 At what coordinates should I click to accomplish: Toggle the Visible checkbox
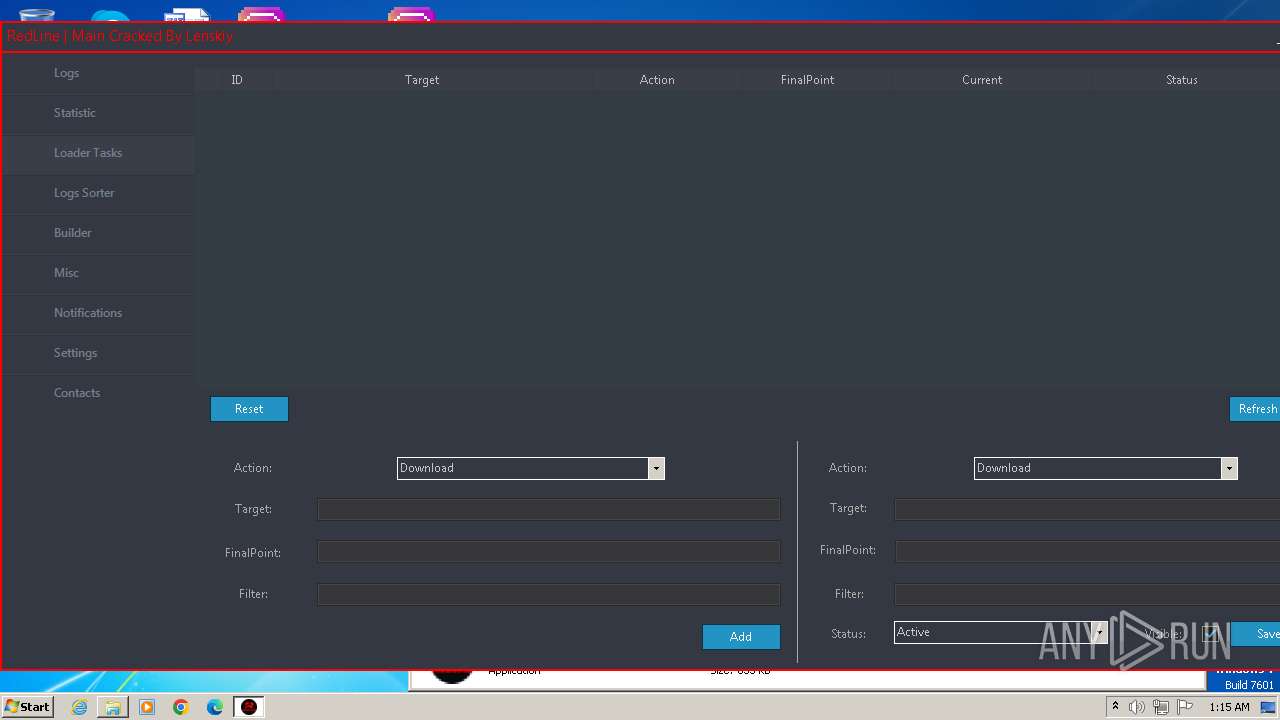pyautogui.click(x=1210, y=633)
